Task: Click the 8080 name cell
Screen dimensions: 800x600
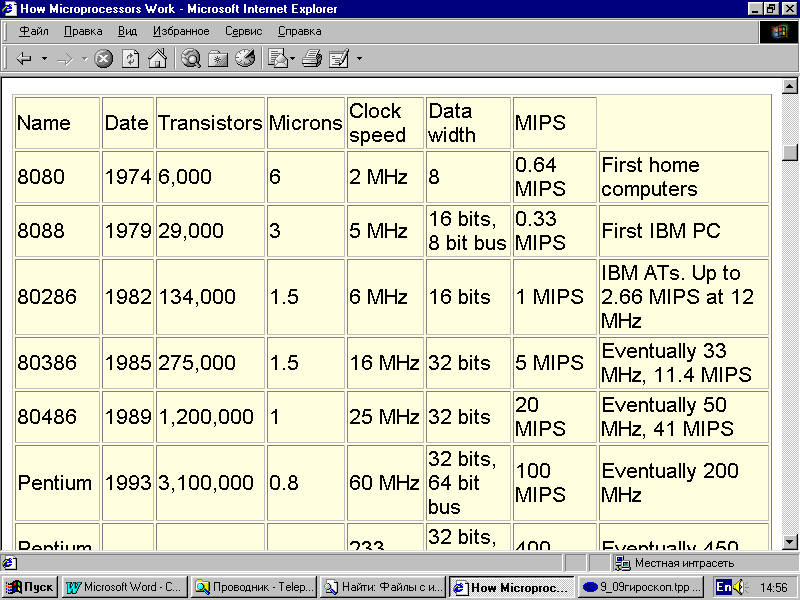Action: (x=57, y=177)
